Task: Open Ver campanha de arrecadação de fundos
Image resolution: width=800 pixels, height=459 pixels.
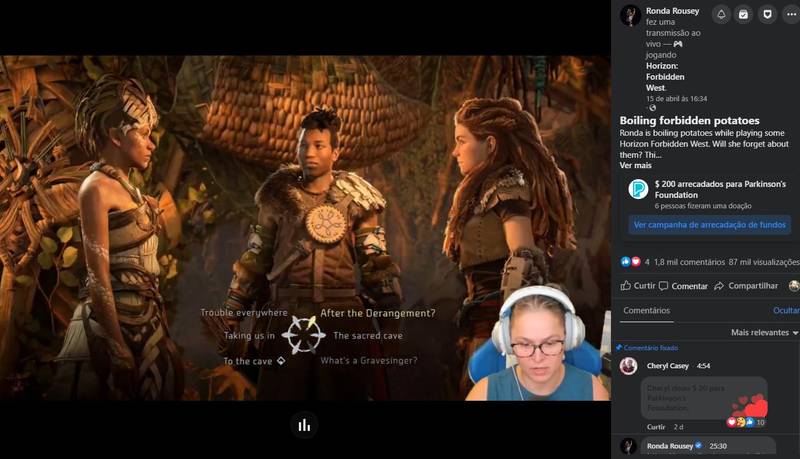Action: [710, 224]
